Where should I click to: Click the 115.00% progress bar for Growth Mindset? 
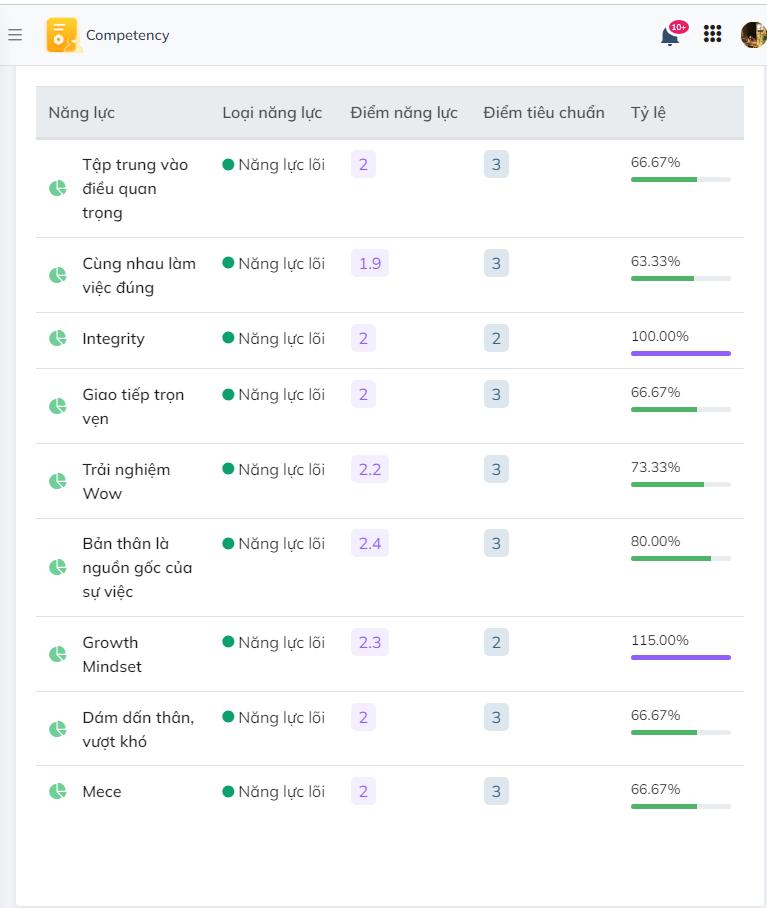coord(680,657)
